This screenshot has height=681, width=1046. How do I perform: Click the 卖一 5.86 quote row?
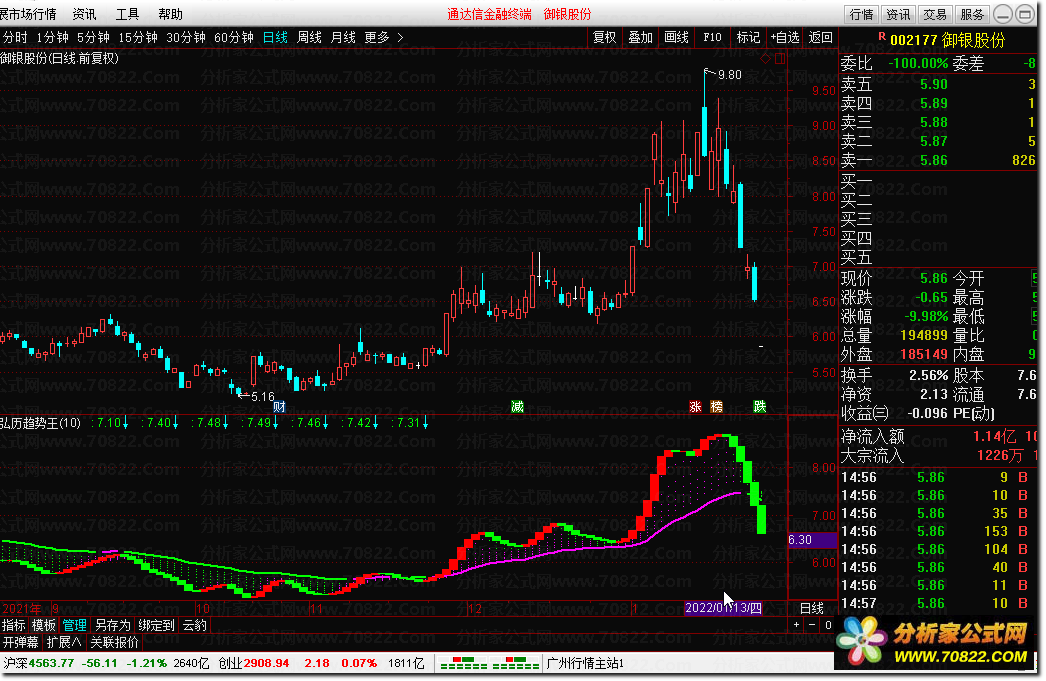pos(938,160)
